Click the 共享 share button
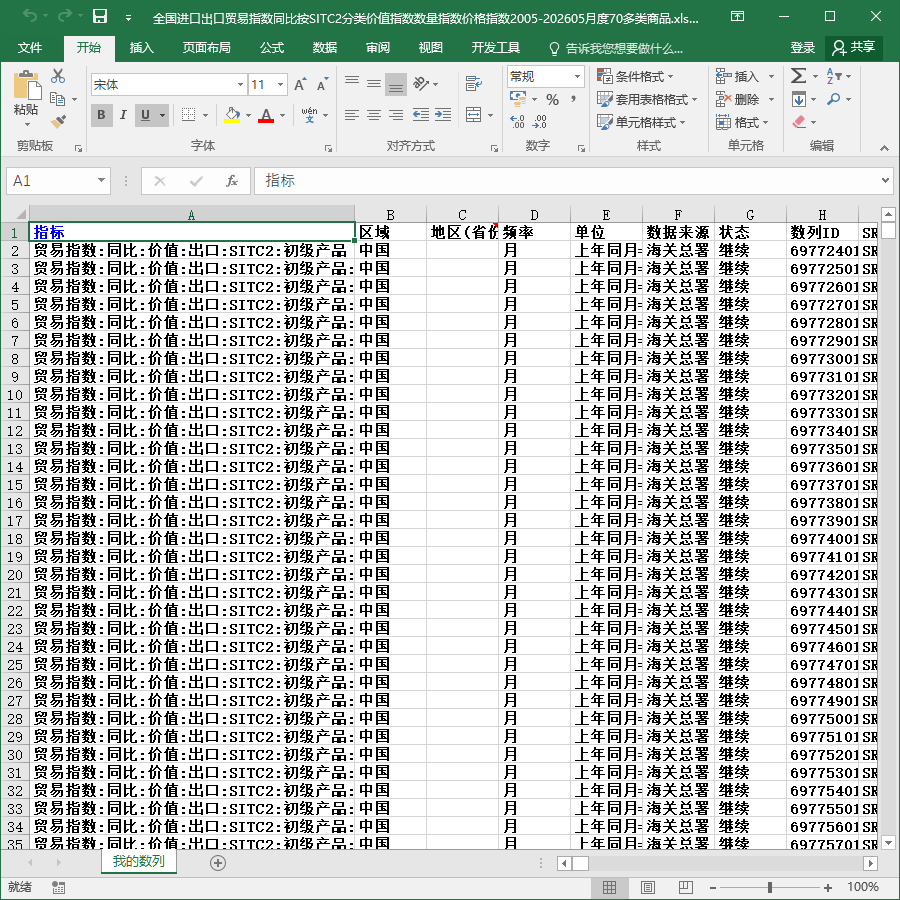900x900 pixels. click(854, 47)
